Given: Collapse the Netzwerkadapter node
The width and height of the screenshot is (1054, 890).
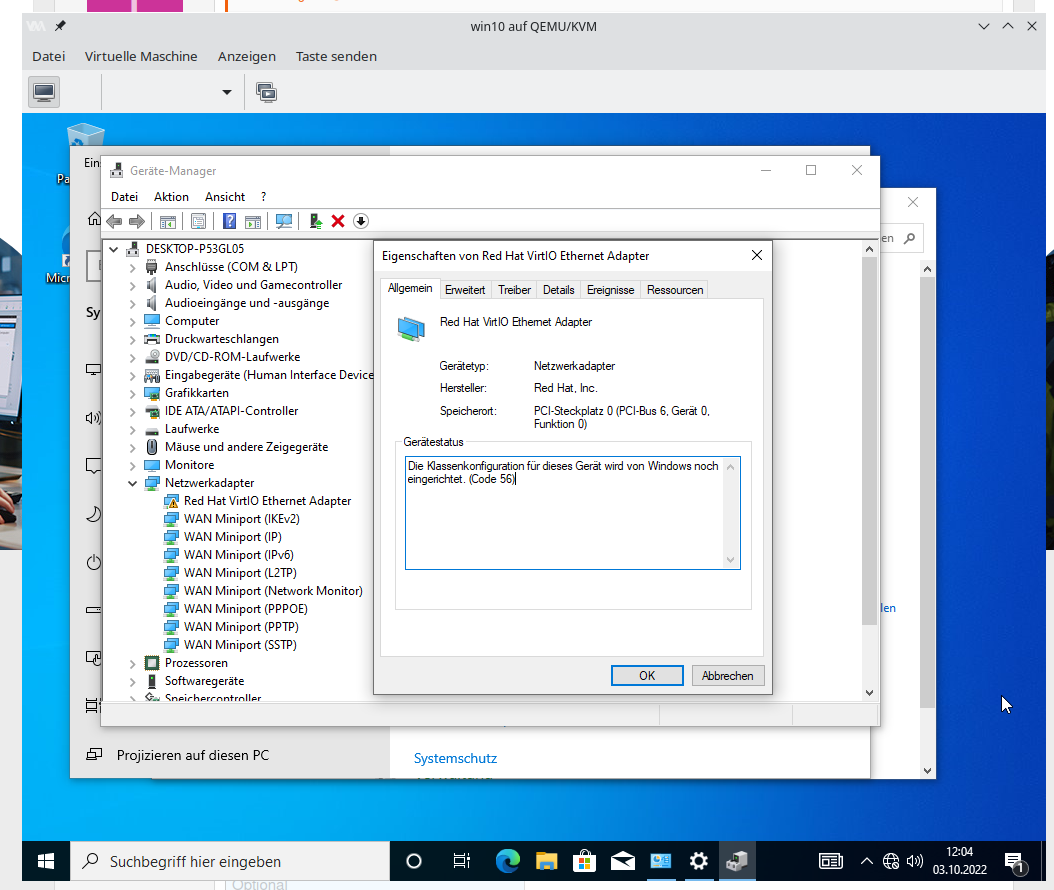Looking at the screenshot, I should tap(132, 483).
